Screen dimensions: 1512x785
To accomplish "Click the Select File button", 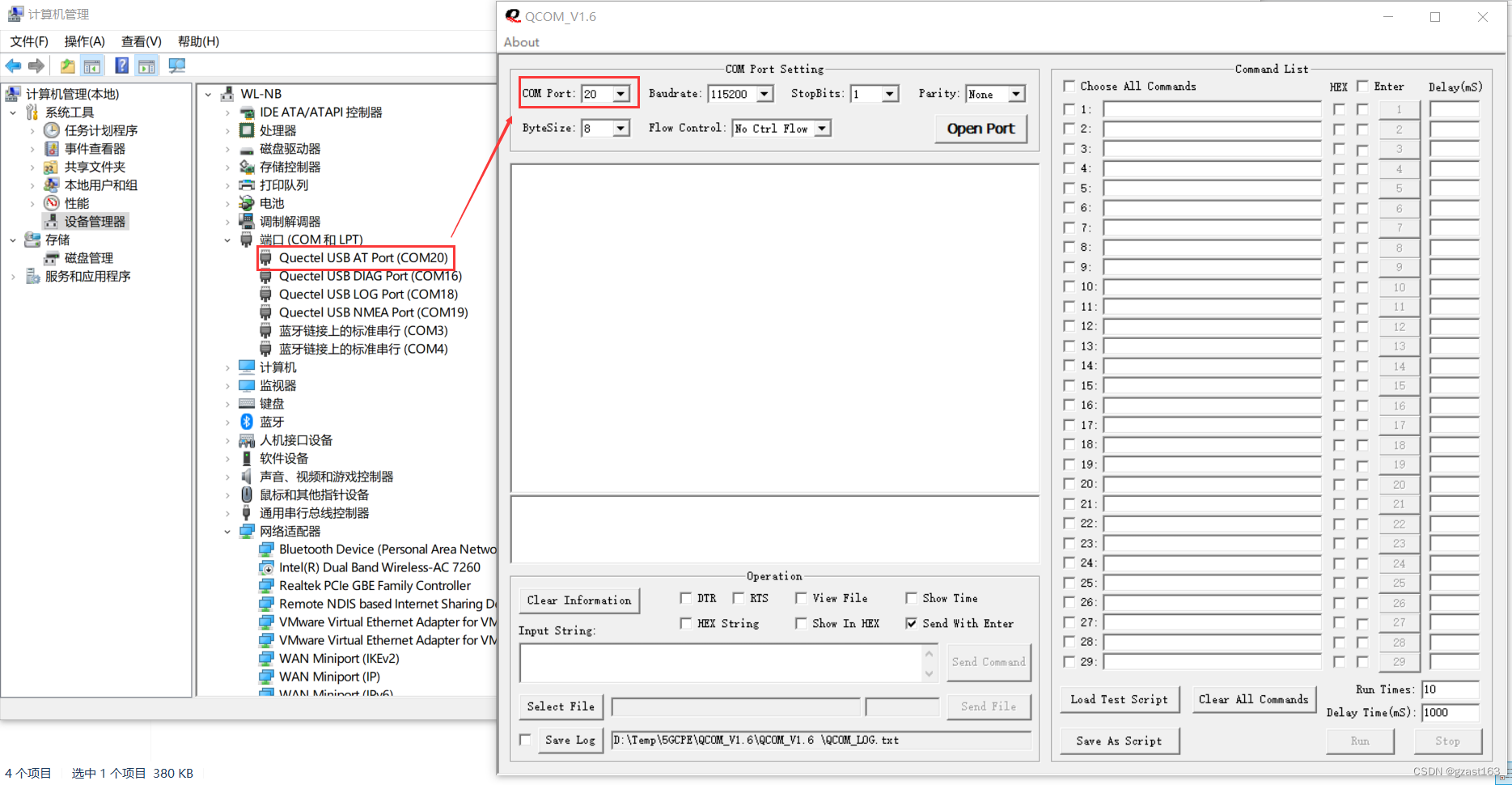I will (x=561, y=706).
